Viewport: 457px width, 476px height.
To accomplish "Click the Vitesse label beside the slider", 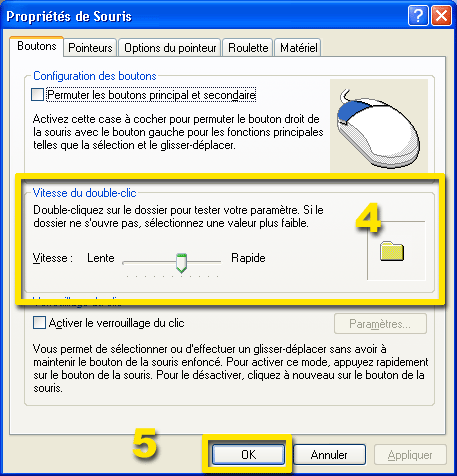I will (52, 258).
